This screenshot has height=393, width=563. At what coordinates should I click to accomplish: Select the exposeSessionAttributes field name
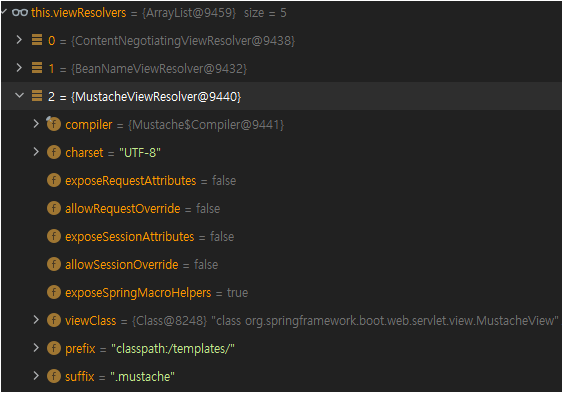(x=130, y=237)
